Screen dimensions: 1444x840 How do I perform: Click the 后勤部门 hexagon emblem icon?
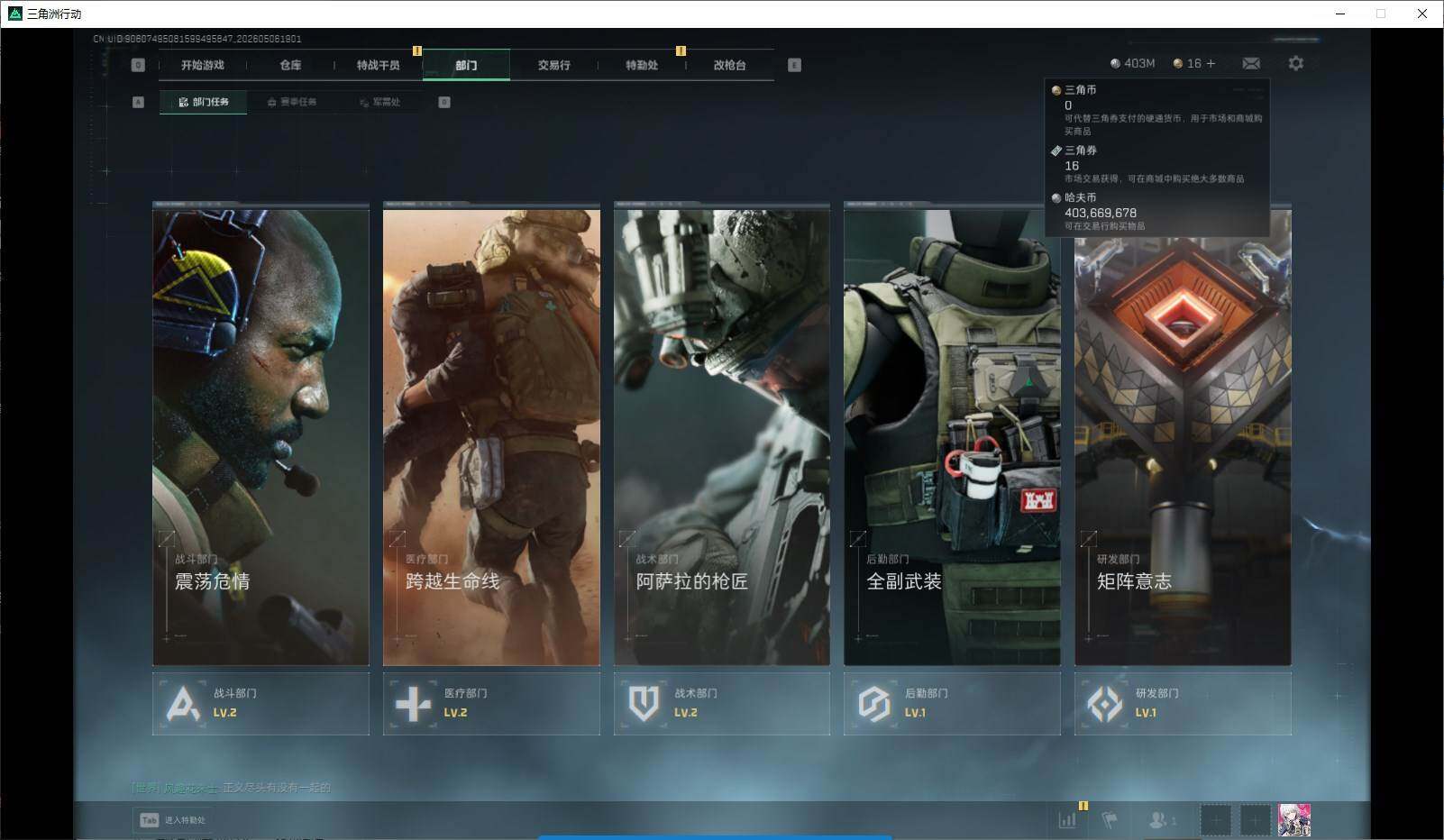874,704
